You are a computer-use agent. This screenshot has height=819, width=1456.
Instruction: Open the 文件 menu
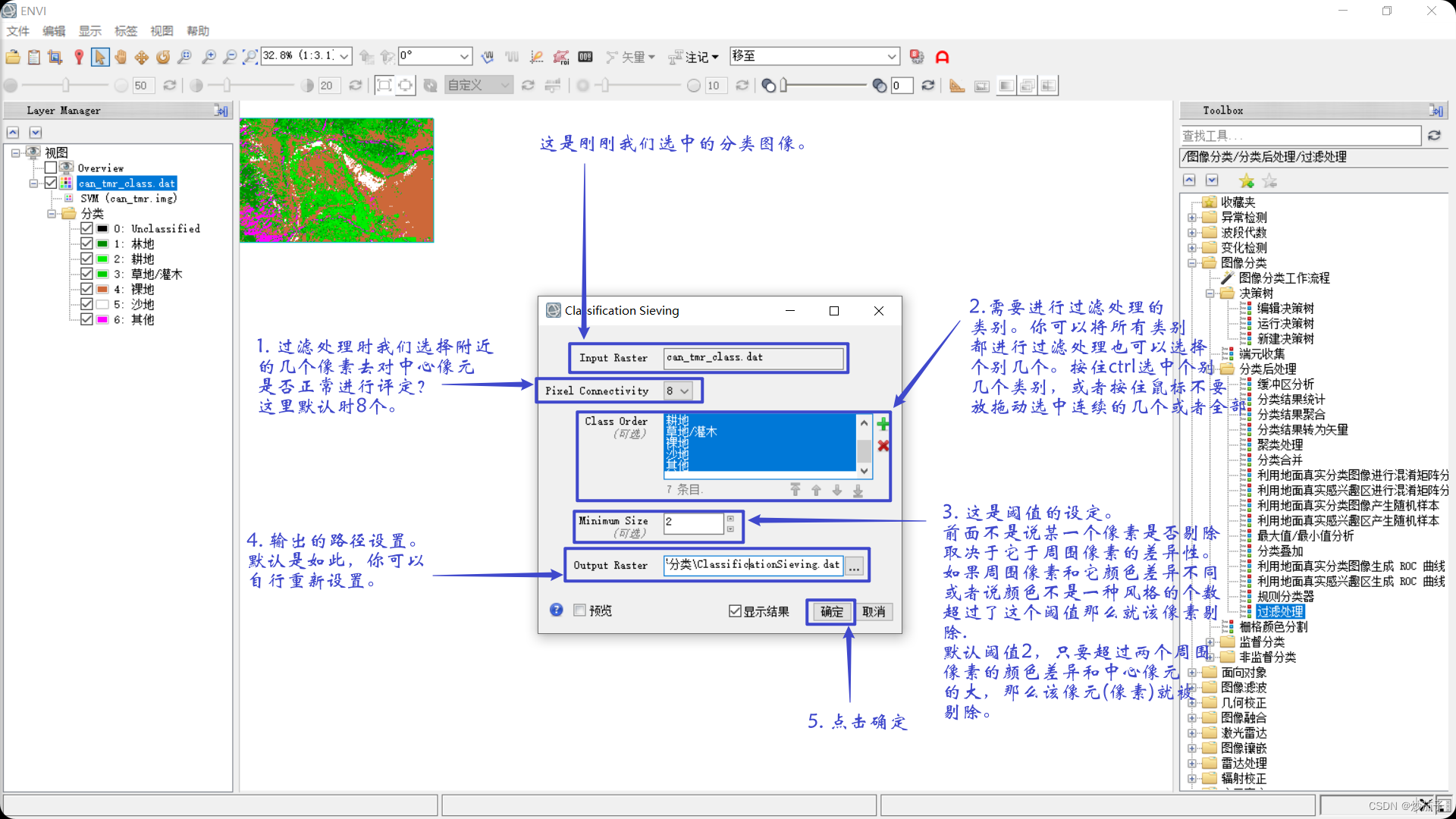tap(17, 31)
